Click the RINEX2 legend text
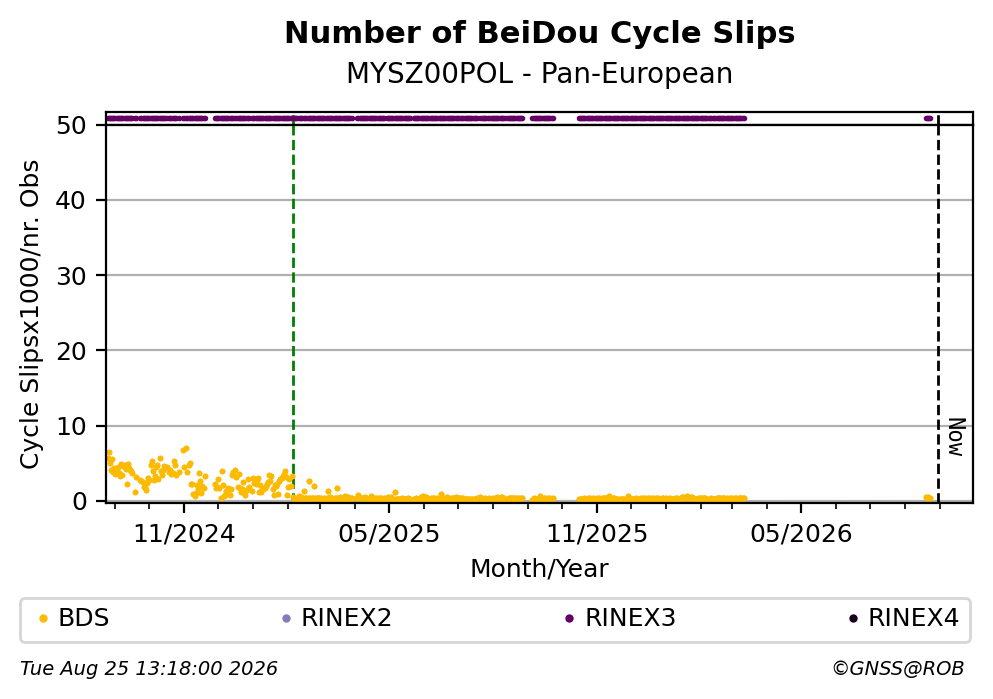 point(346,618)
